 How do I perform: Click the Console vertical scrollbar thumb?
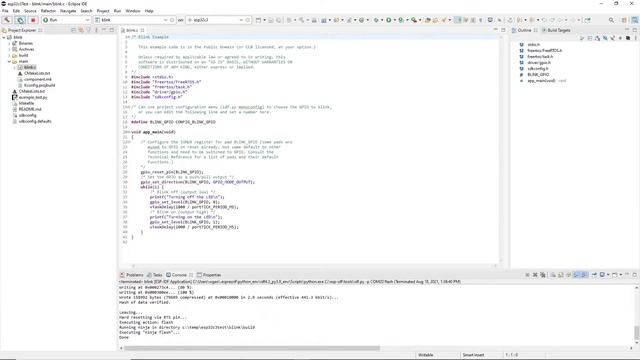(x=636, y=333)
